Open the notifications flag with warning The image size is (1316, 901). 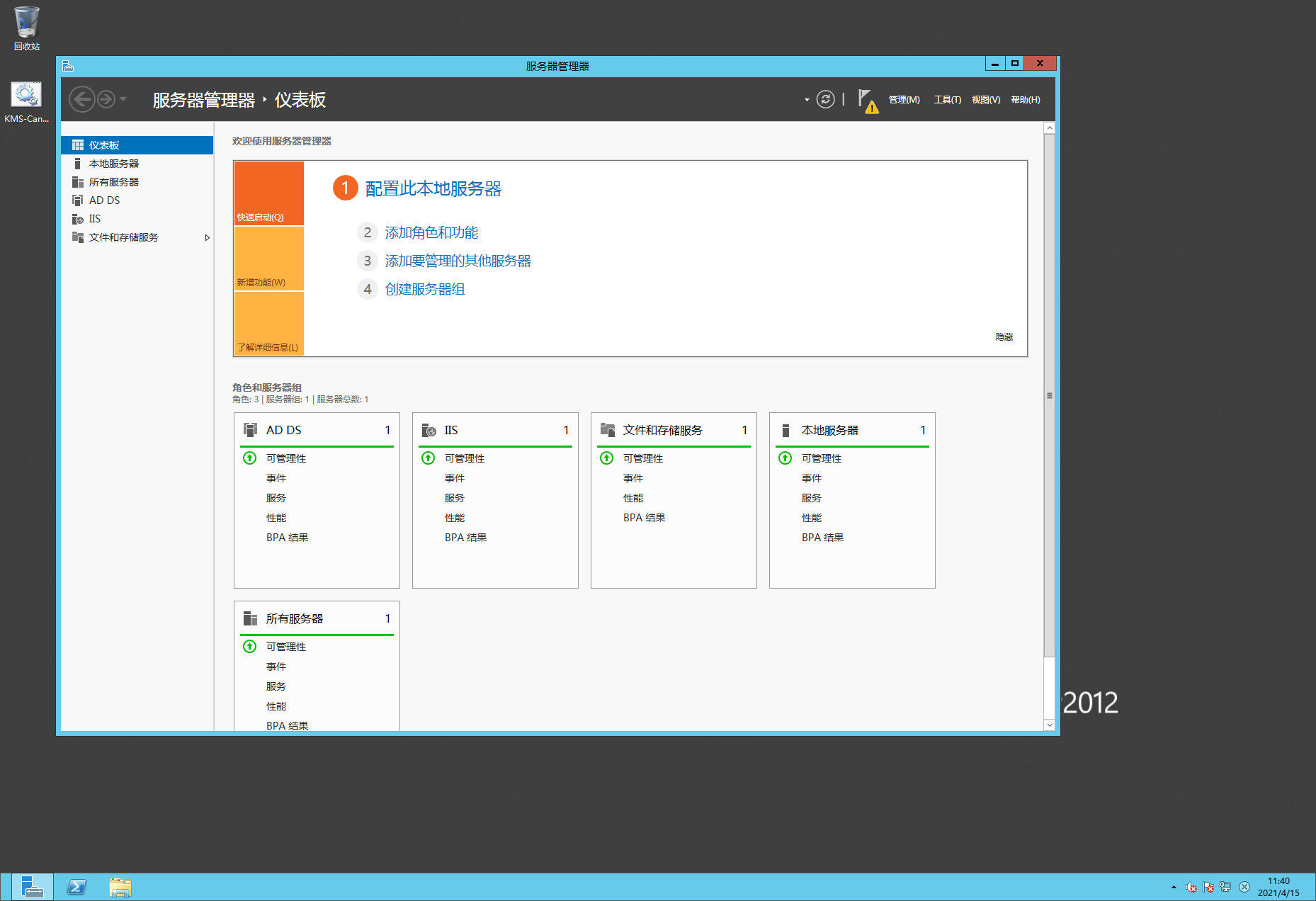868,101
